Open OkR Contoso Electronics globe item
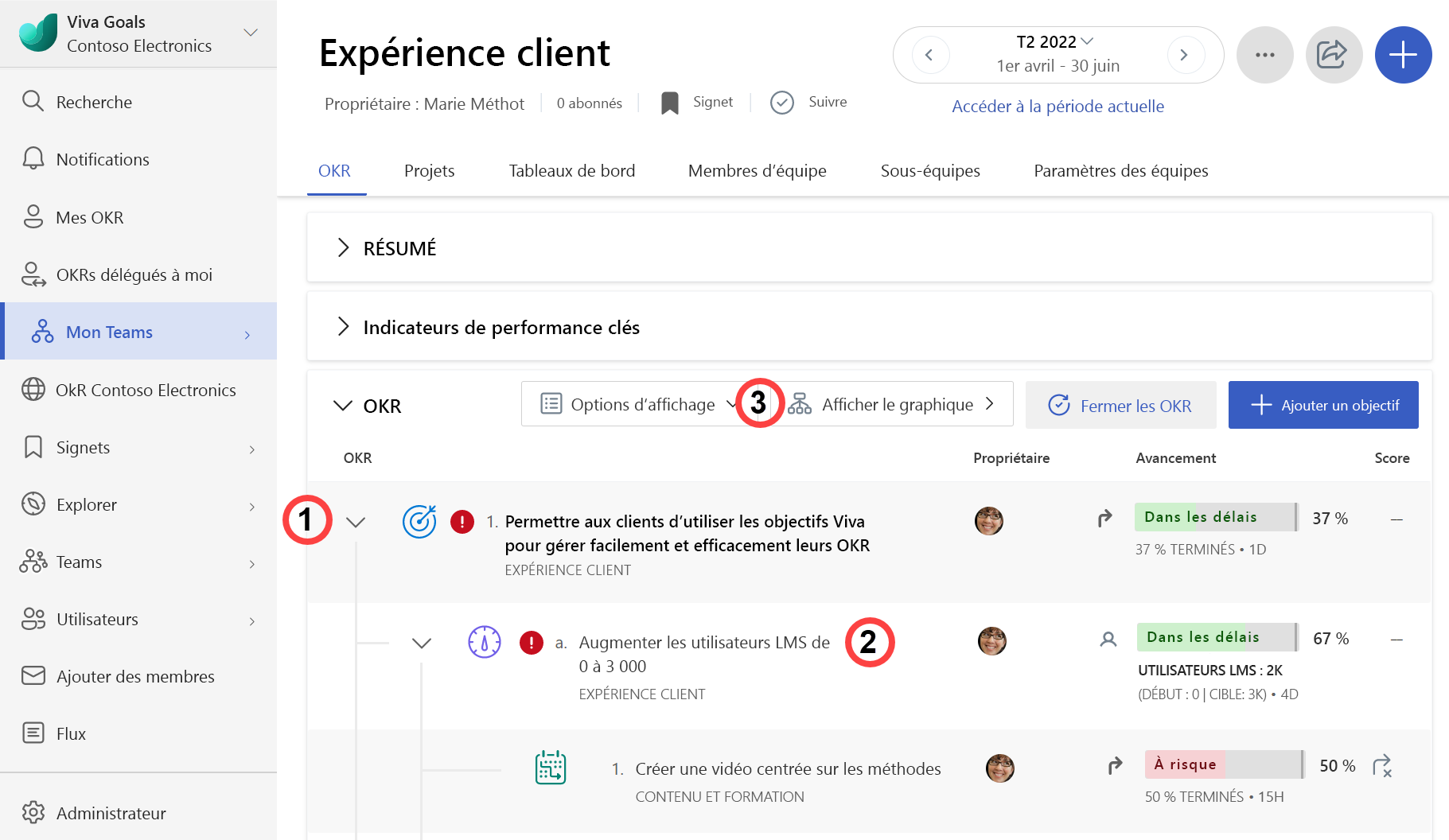1449x840 pixels. coord(138,390)
